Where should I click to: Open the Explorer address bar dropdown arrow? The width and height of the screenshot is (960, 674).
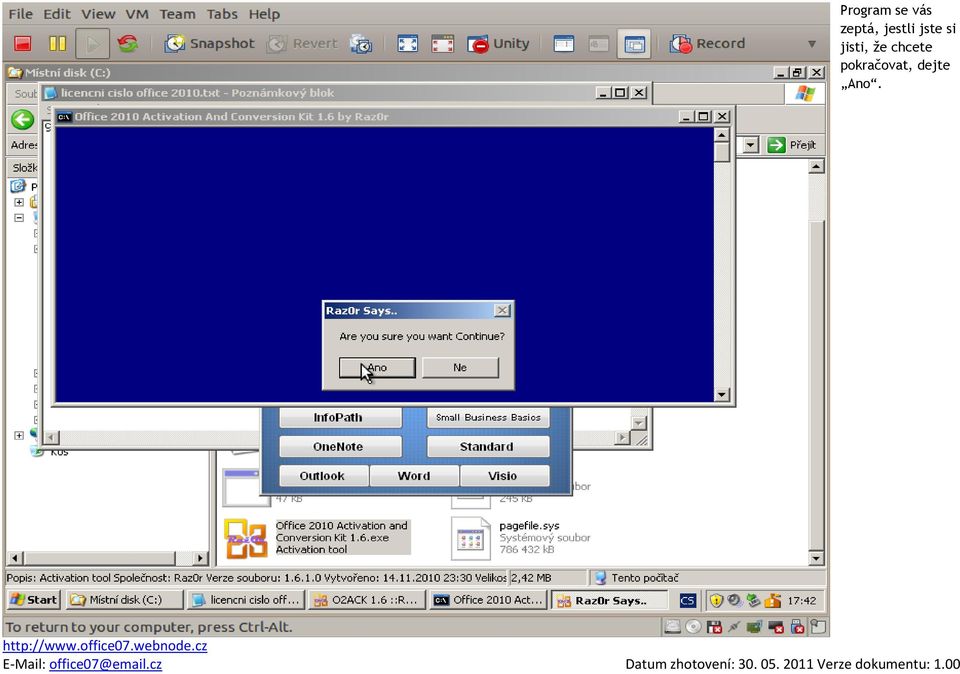click(x=751, y=145)
